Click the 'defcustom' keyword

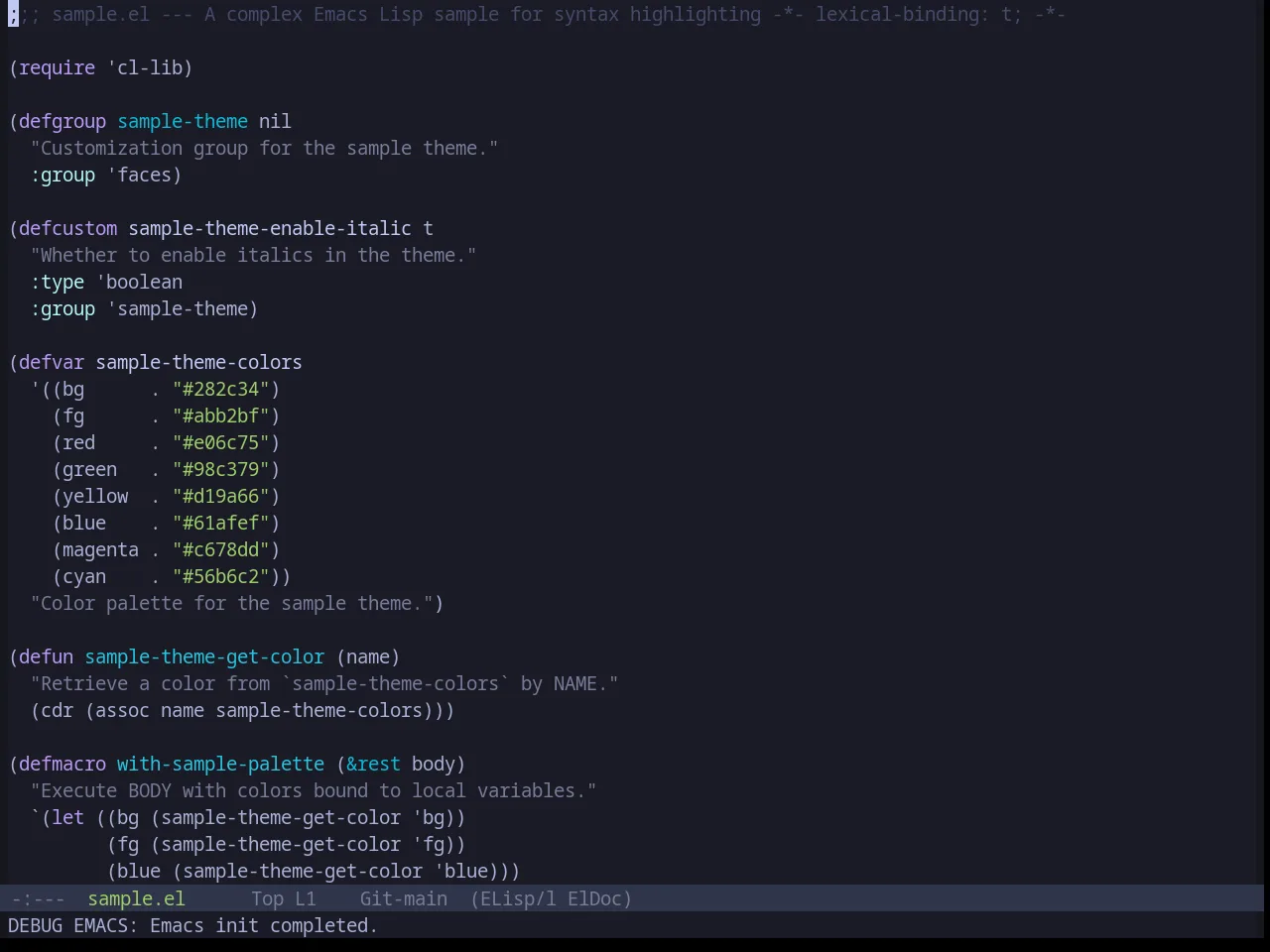[67, 228]
